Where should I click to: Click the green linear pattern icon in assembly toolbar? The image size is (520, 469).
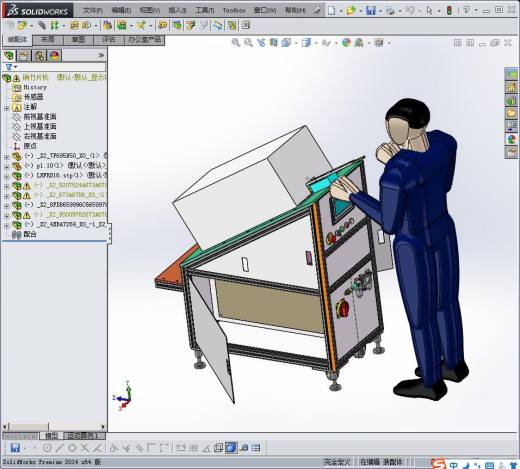coord(55,25)
